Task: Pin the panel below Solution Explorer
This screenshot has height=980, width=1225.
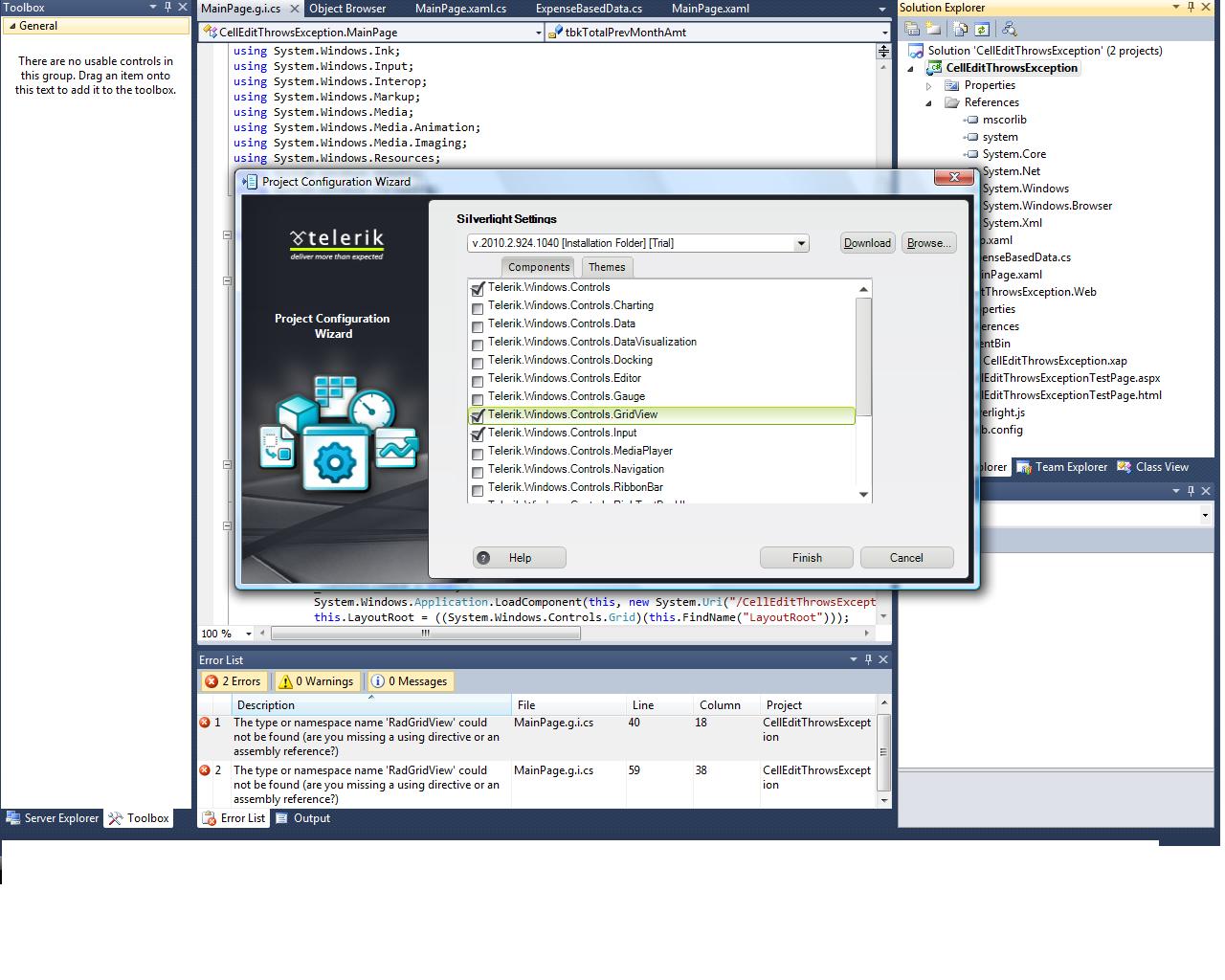Action: pos(1192,491)
